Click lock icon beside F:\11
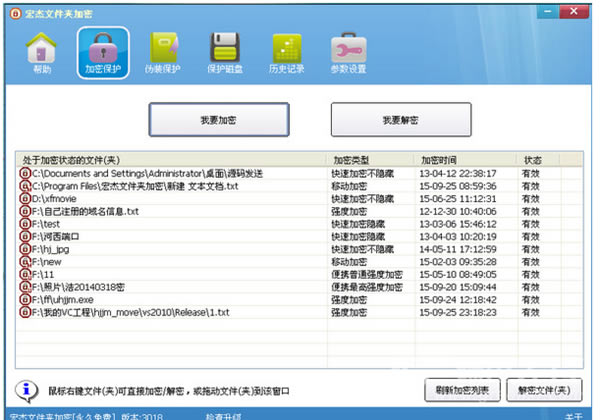The image size is (600, 420). 25,274
